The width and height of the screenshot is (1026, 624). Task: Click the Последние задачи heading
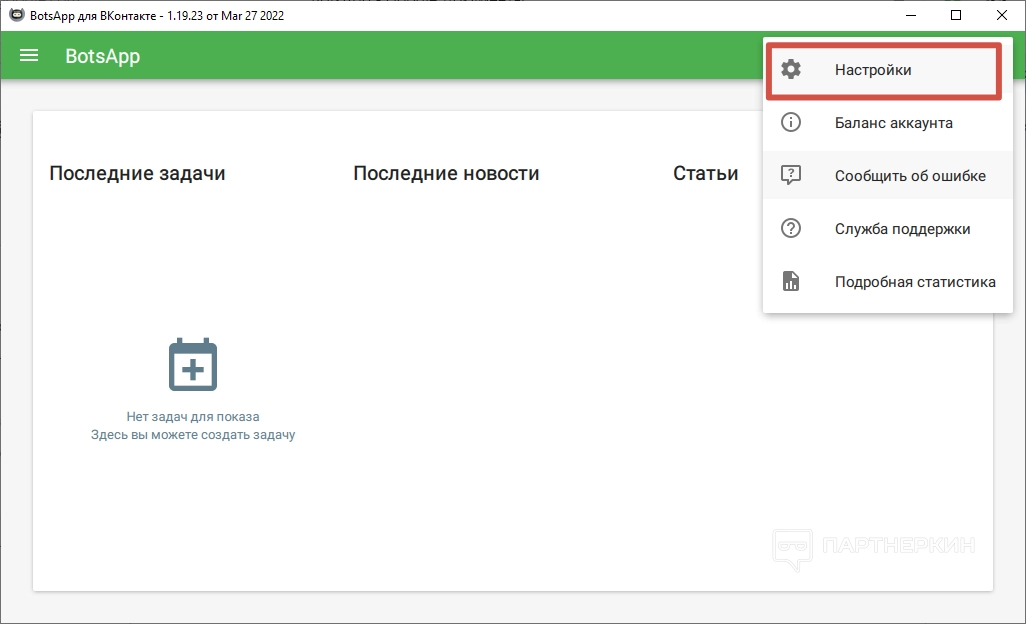pyautogui.click(x=137, y=173)
